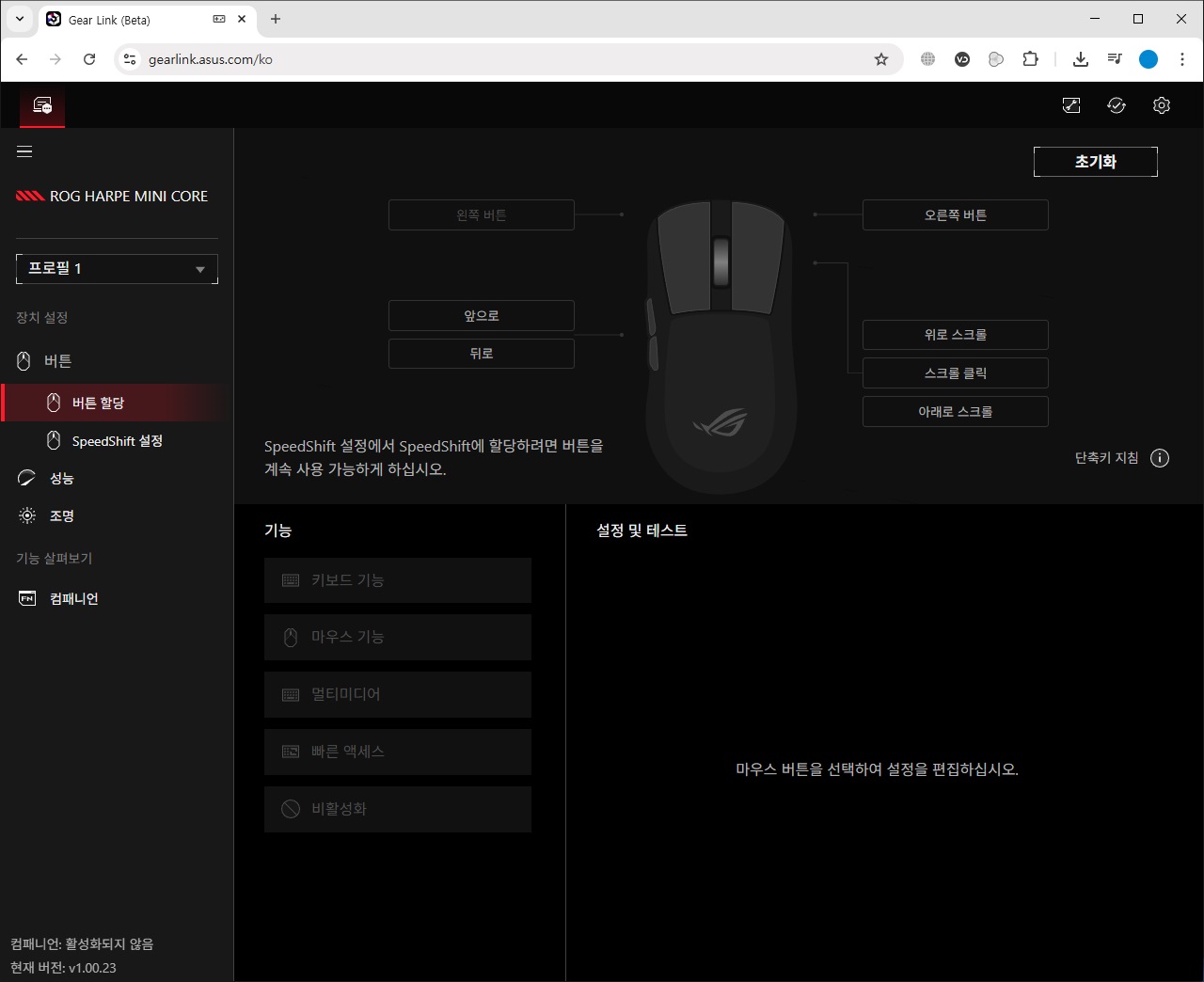Switch to the Gear Link (Beta) browser tab
Viewport: 1204px width, 982px height.
[147, 19]
